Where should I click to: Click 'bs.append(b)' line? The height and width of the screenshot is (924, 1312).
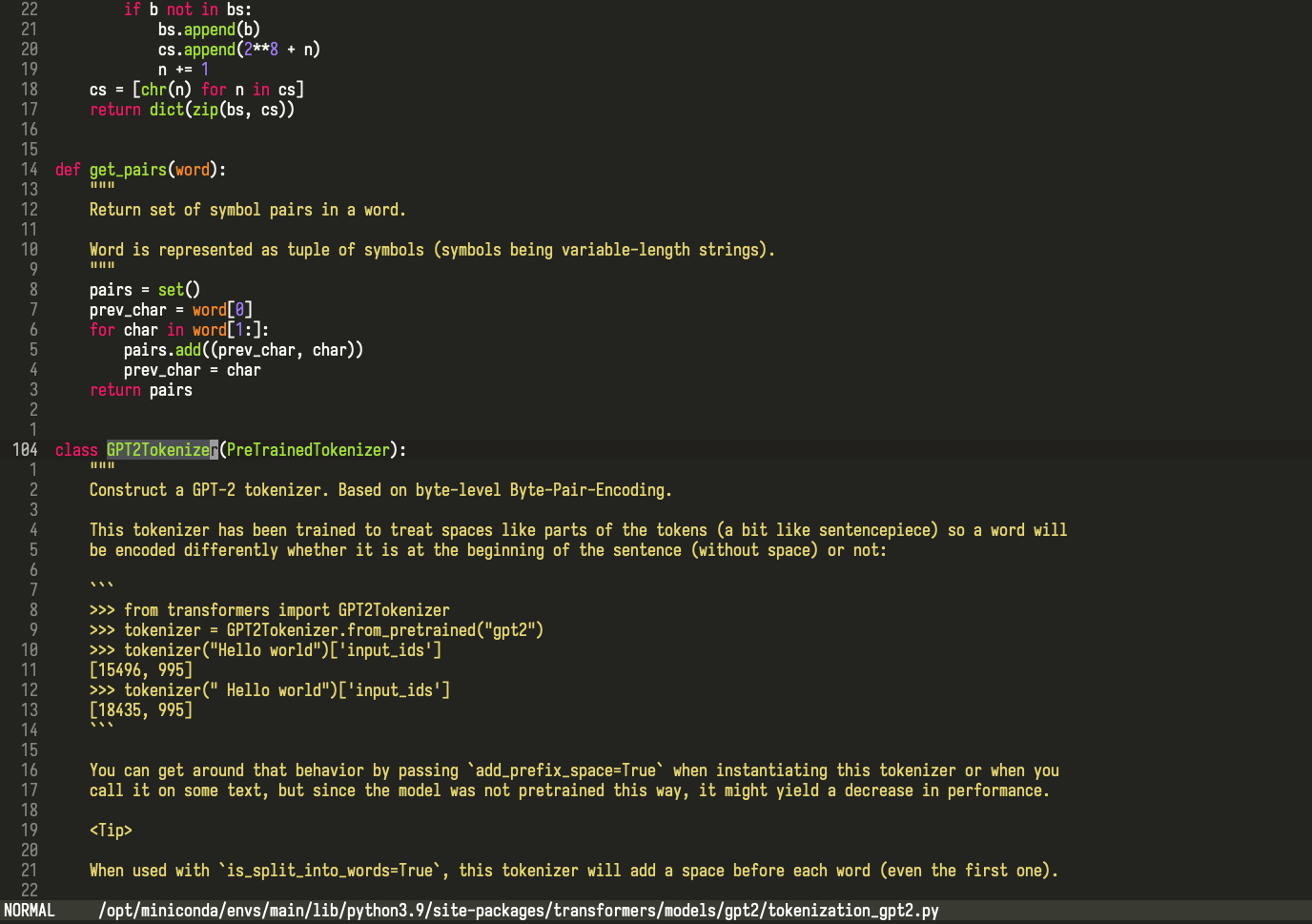[x=209, y=30]
